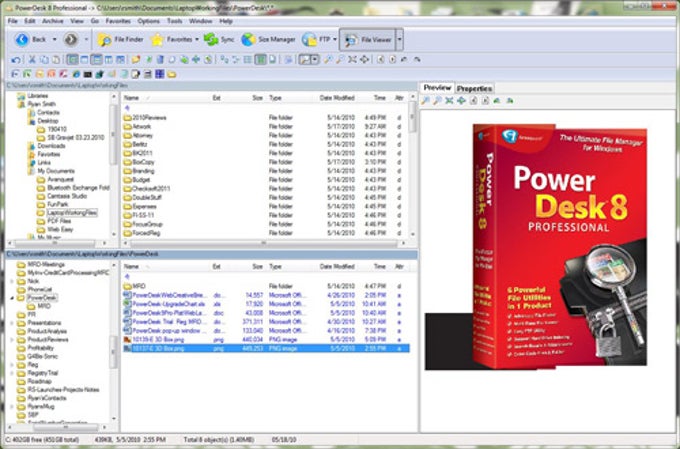Click the free disk space status entry
The image size is (680, 449).
tap(43, 440)
